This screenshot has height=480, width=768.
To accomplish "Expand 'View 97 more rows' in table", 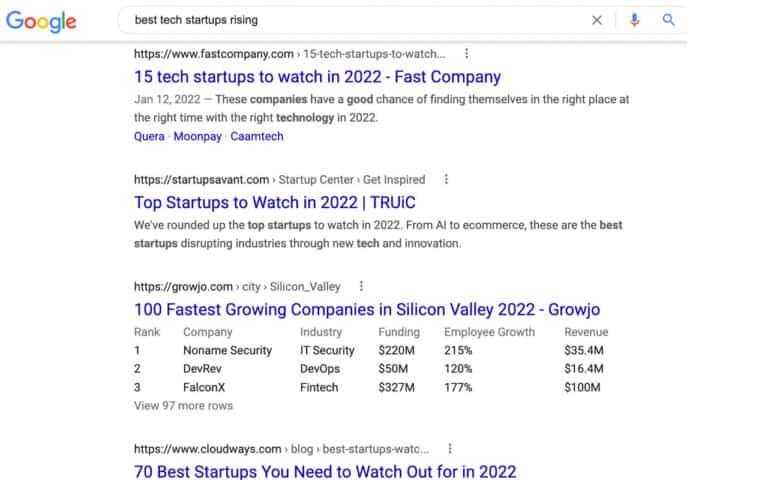I will pyautogui.click(x=183, y=406).
